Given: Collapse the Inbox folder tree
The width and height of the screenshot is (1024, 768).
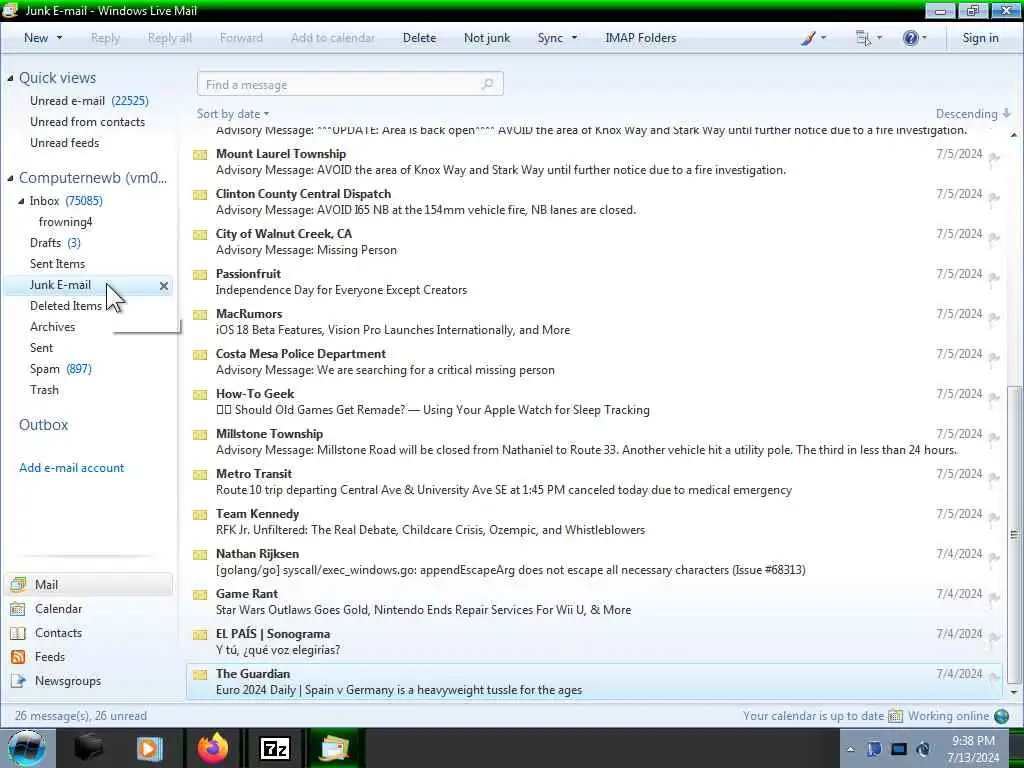Looking at the screenshot, I should click(21, 201).
